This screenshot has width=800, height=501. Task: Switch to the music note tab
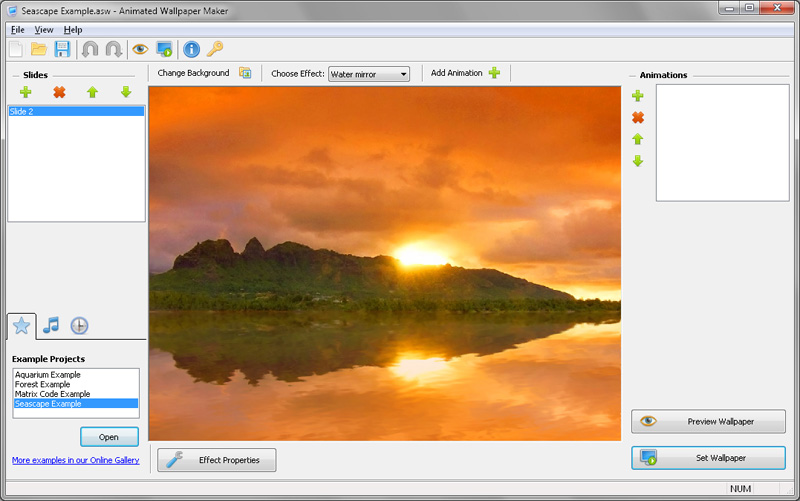point(51,325)
